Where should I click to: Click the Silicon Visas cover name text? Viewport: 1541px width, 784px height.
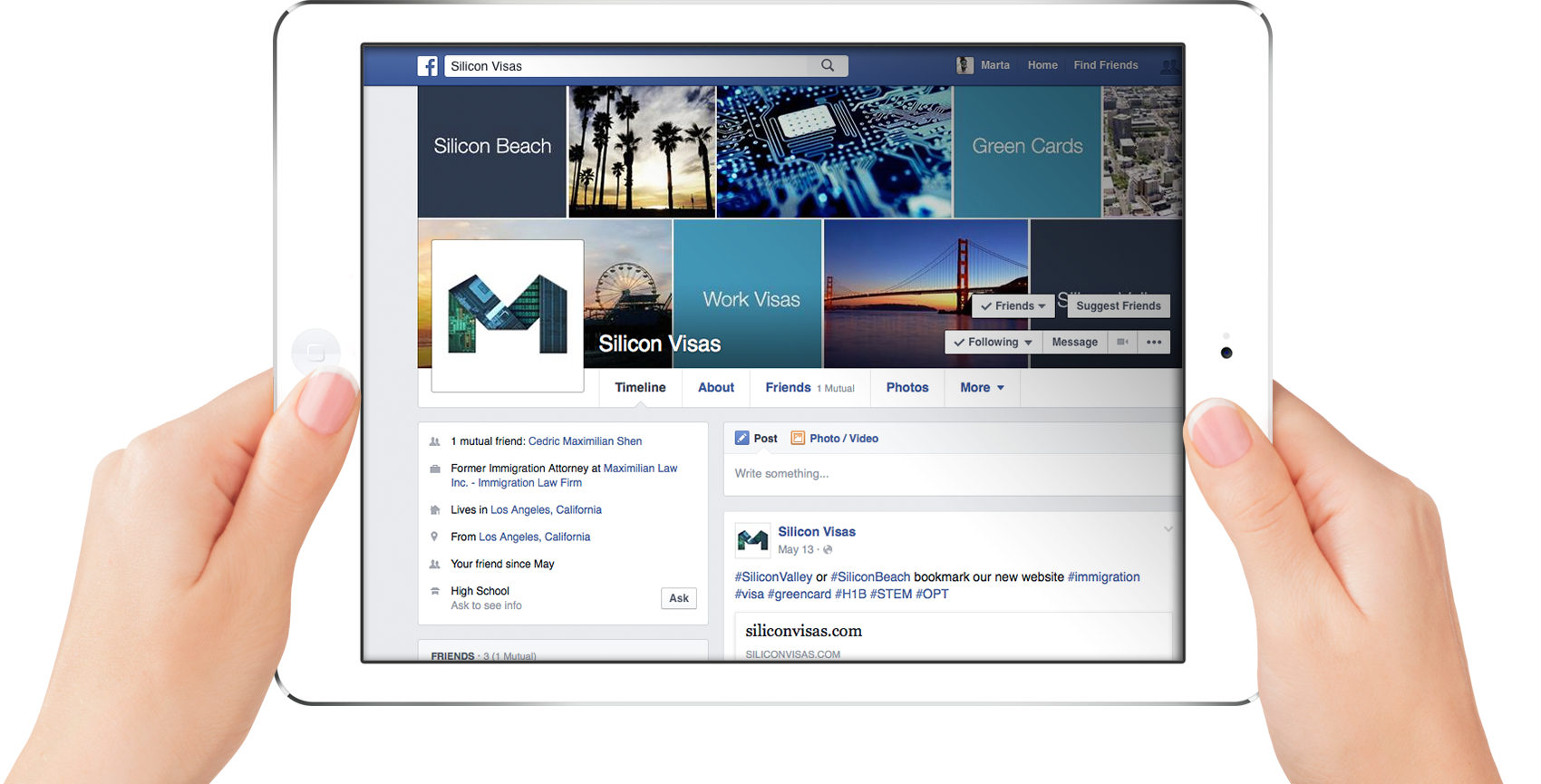(659, 344)
